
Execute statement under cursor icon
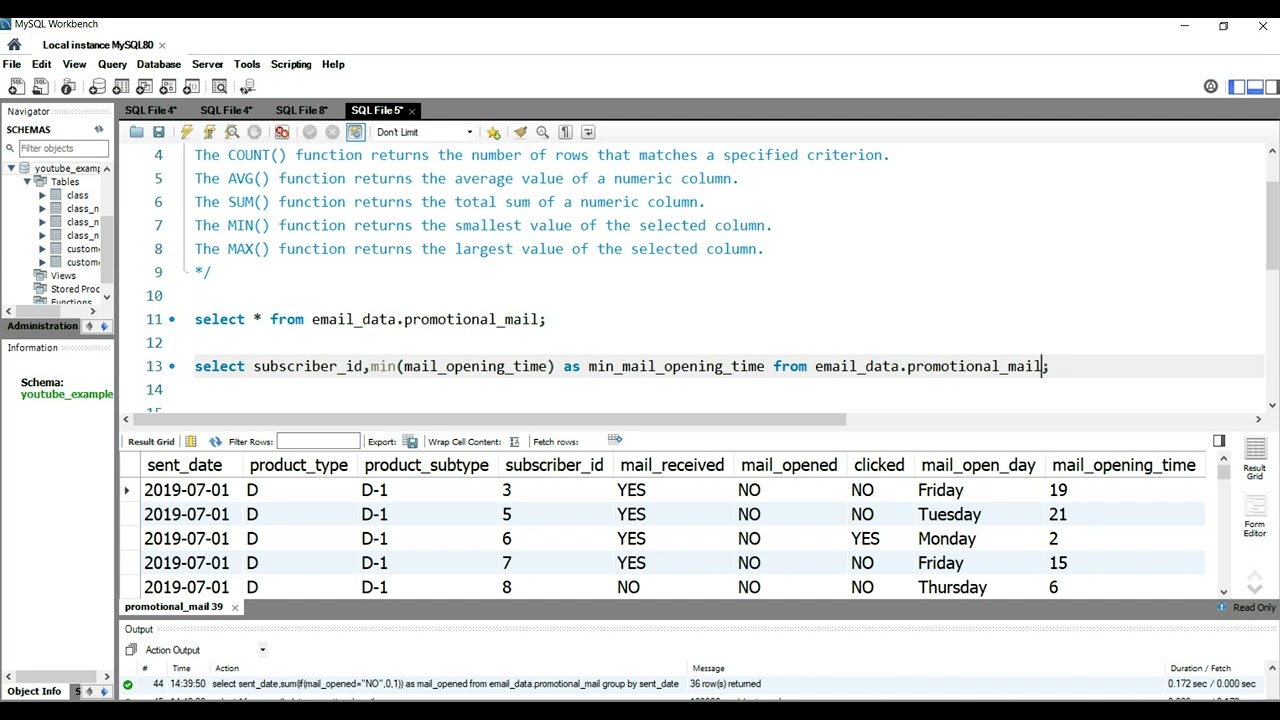(x=209, y=132)
